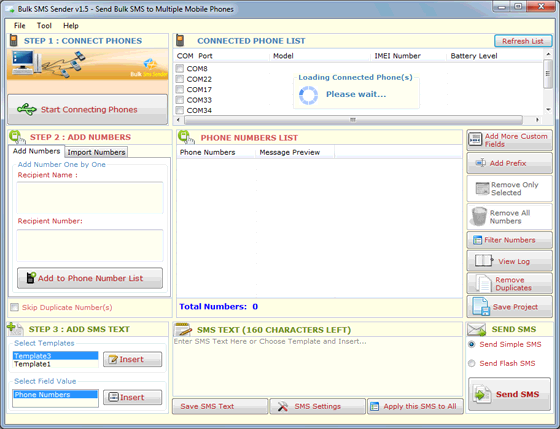The width and height of the screenshot is (560, 429).
Task: Click the COM Port column header
Action: (x=221, y=56)
